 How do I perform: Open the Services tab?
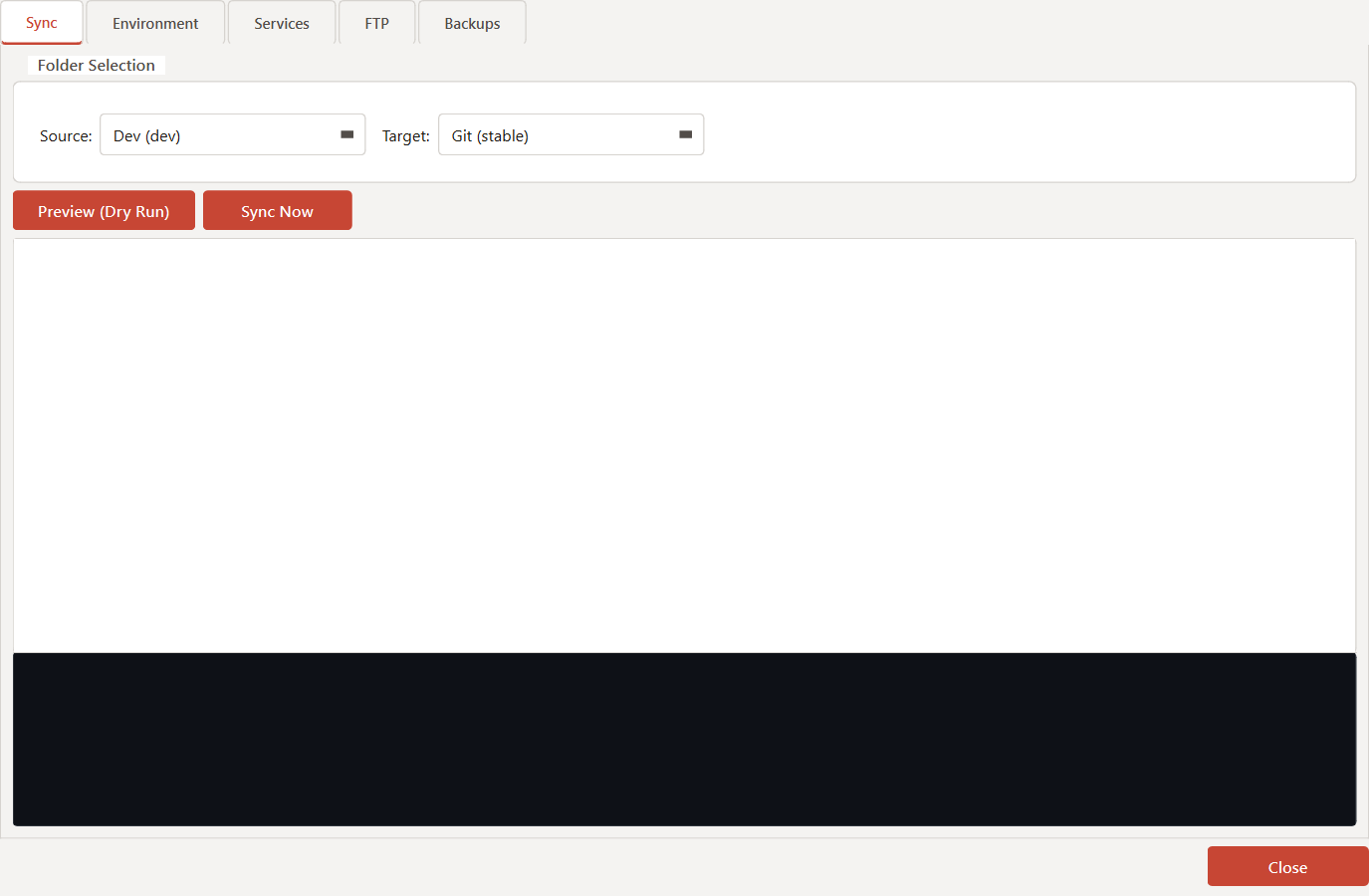pyautogui.click(x=281, y=22)
